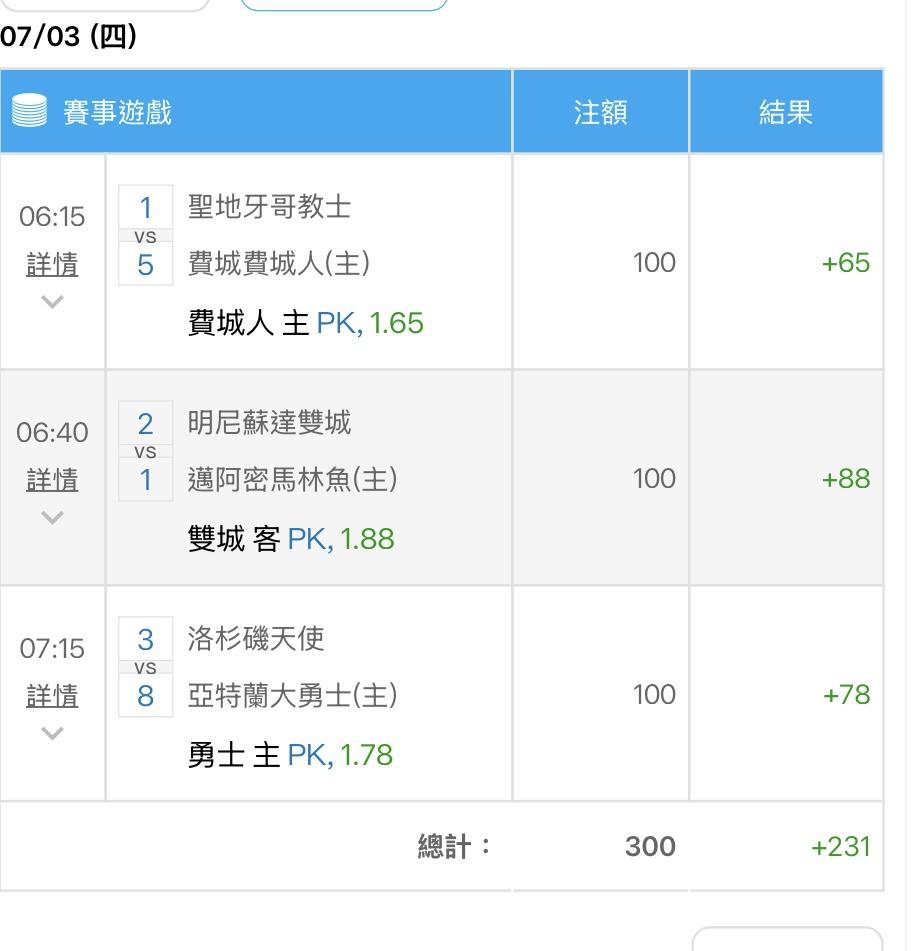Select the 3 vs 8 score box
The image size is (918, 951).
point(146,667)
